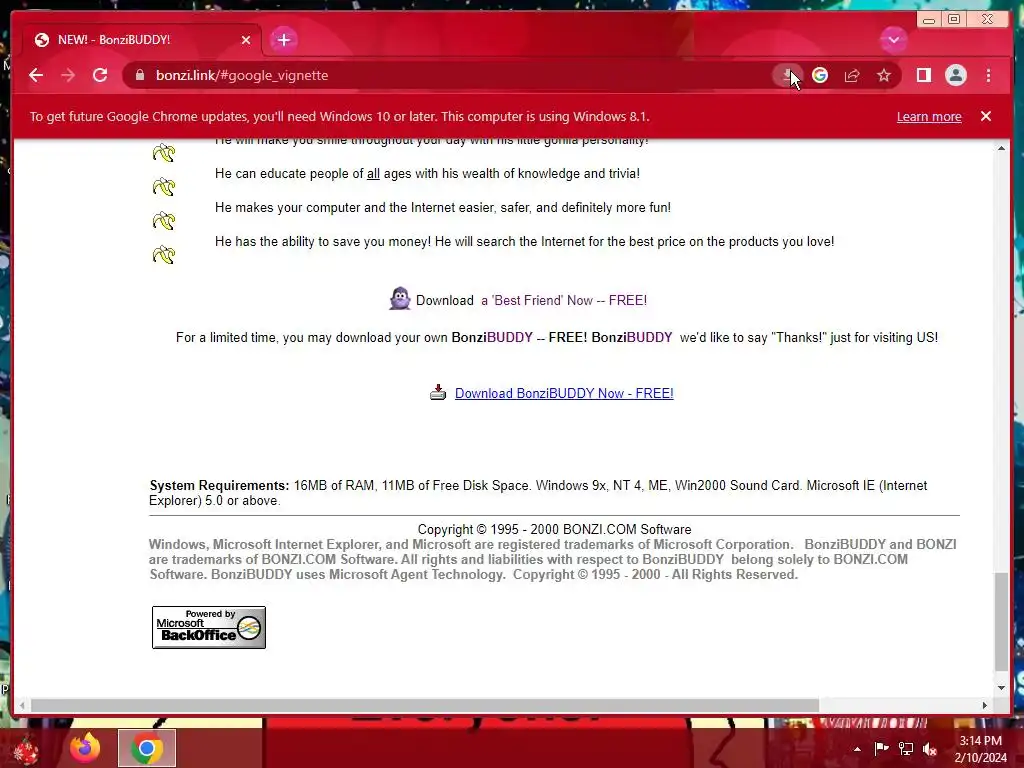This screenshot has height=768, width=1024.
Task: Click banana bullet next to save money line
Action: point(163,255)
